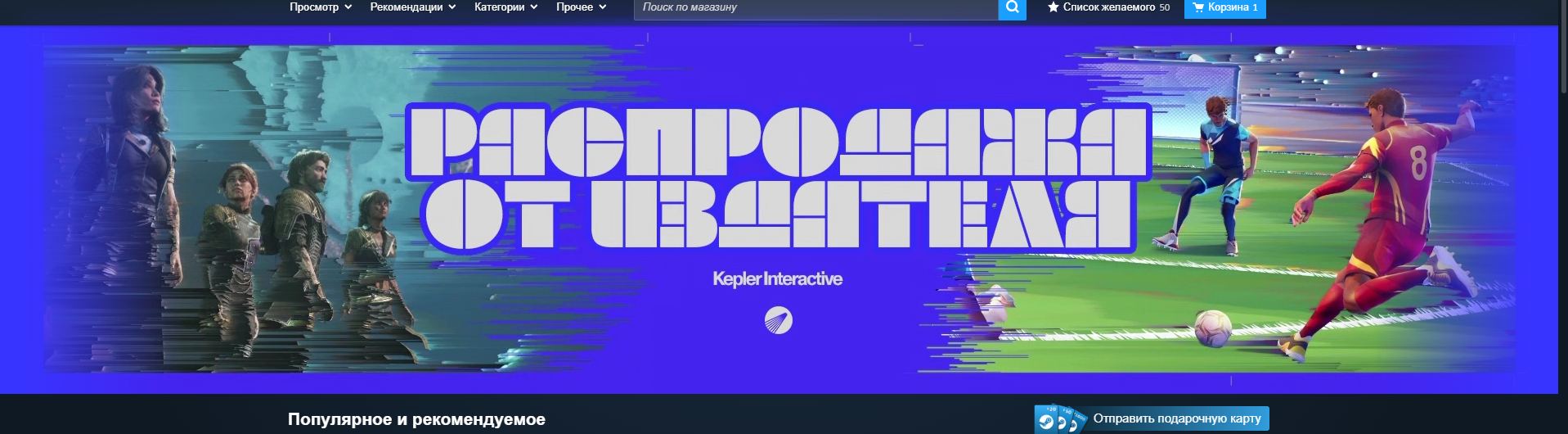Screen dimensions: 1568x434
Task: Click the gift cards icon
Action: click(1061, 418)
